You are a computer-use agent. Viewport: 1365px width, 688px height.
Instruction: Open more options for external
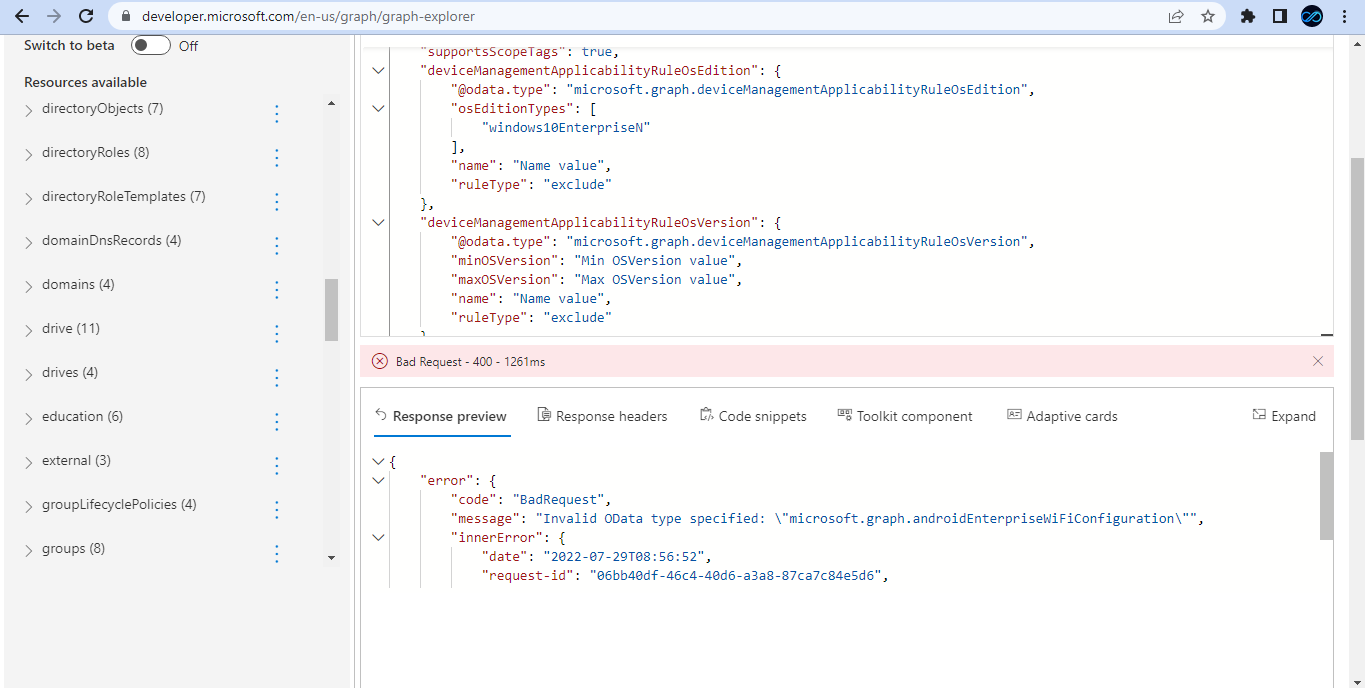coord(277,466)
